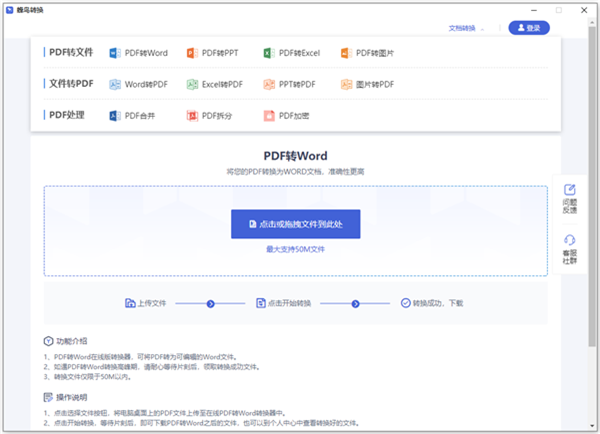
Task: Click the scrollbar down arrow
Action: pos(592,426)
